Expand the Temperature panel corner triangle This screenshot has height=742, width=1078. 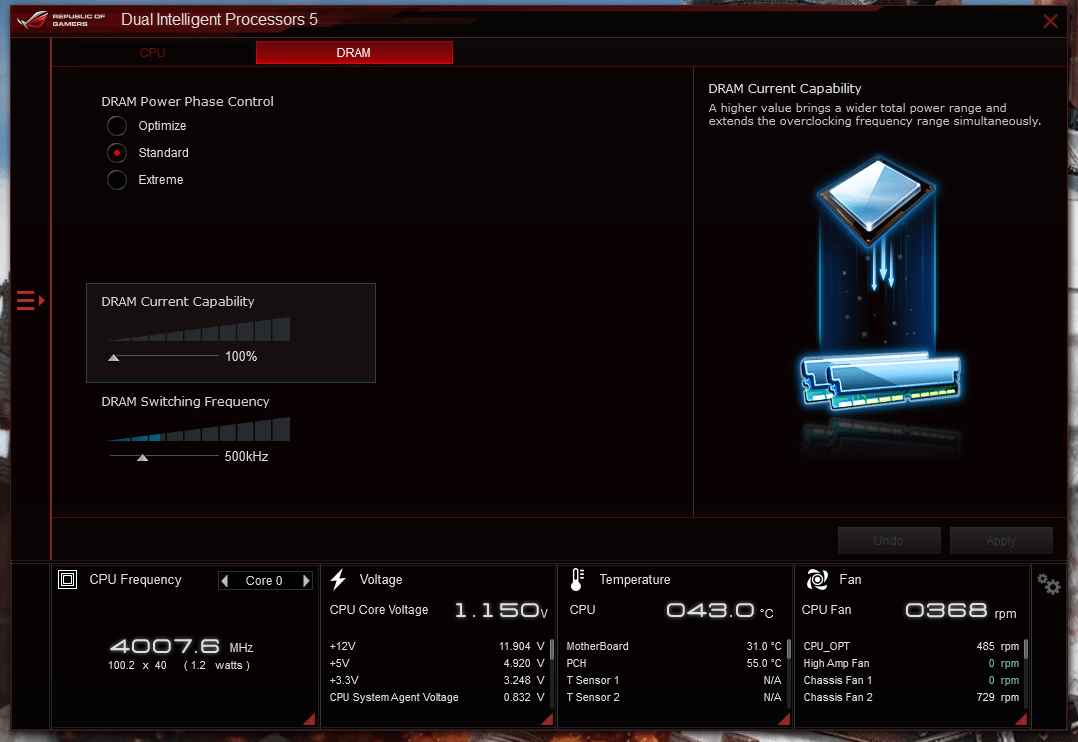point(784,719)
